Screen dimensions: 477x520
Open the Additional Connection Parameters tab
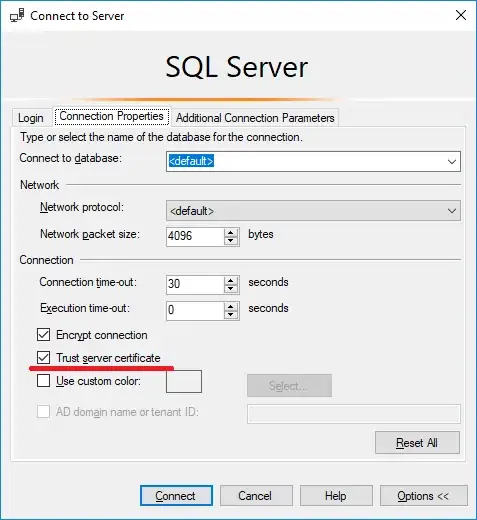coord(255,118)
